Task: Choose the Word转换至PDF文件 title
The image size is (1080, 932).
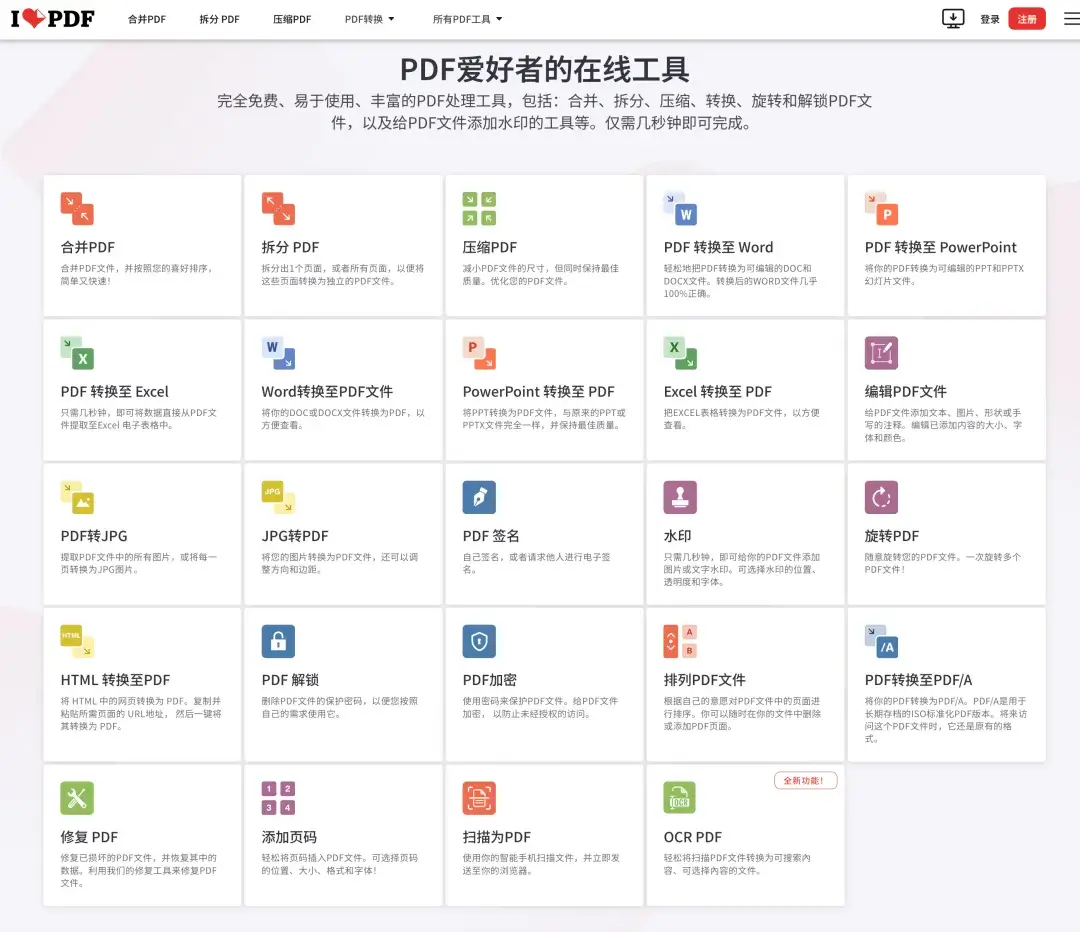Action: click(327, 392)
